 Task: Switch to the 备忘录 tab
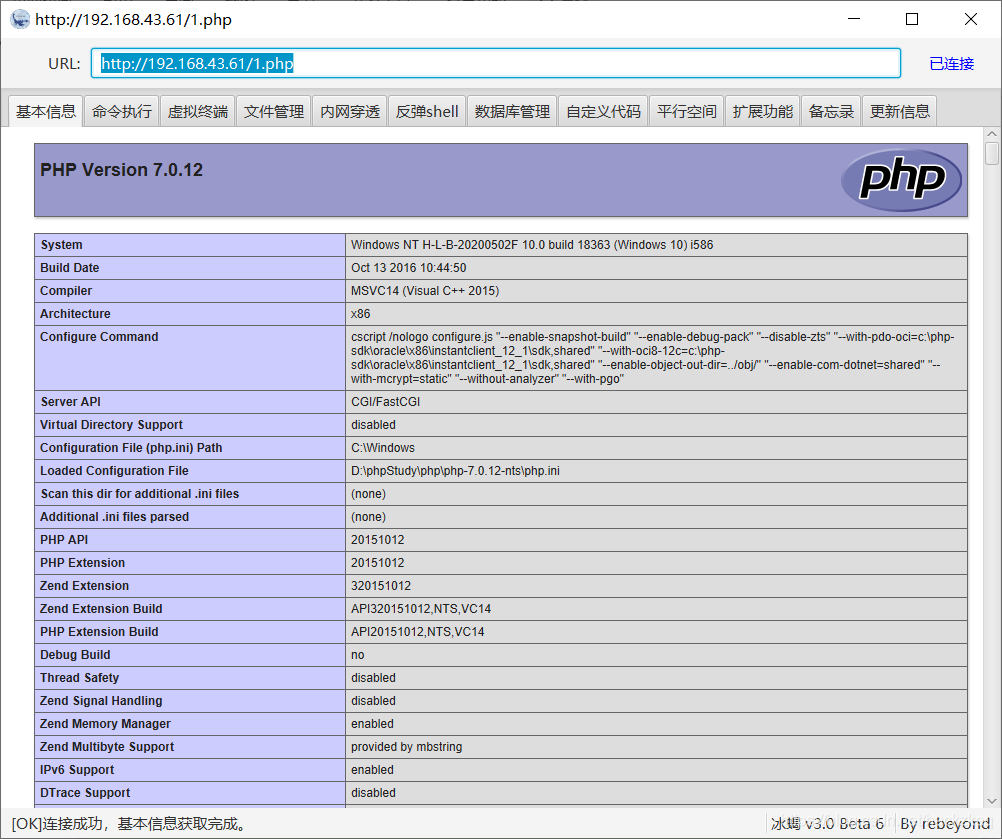[x=831, y=112]
